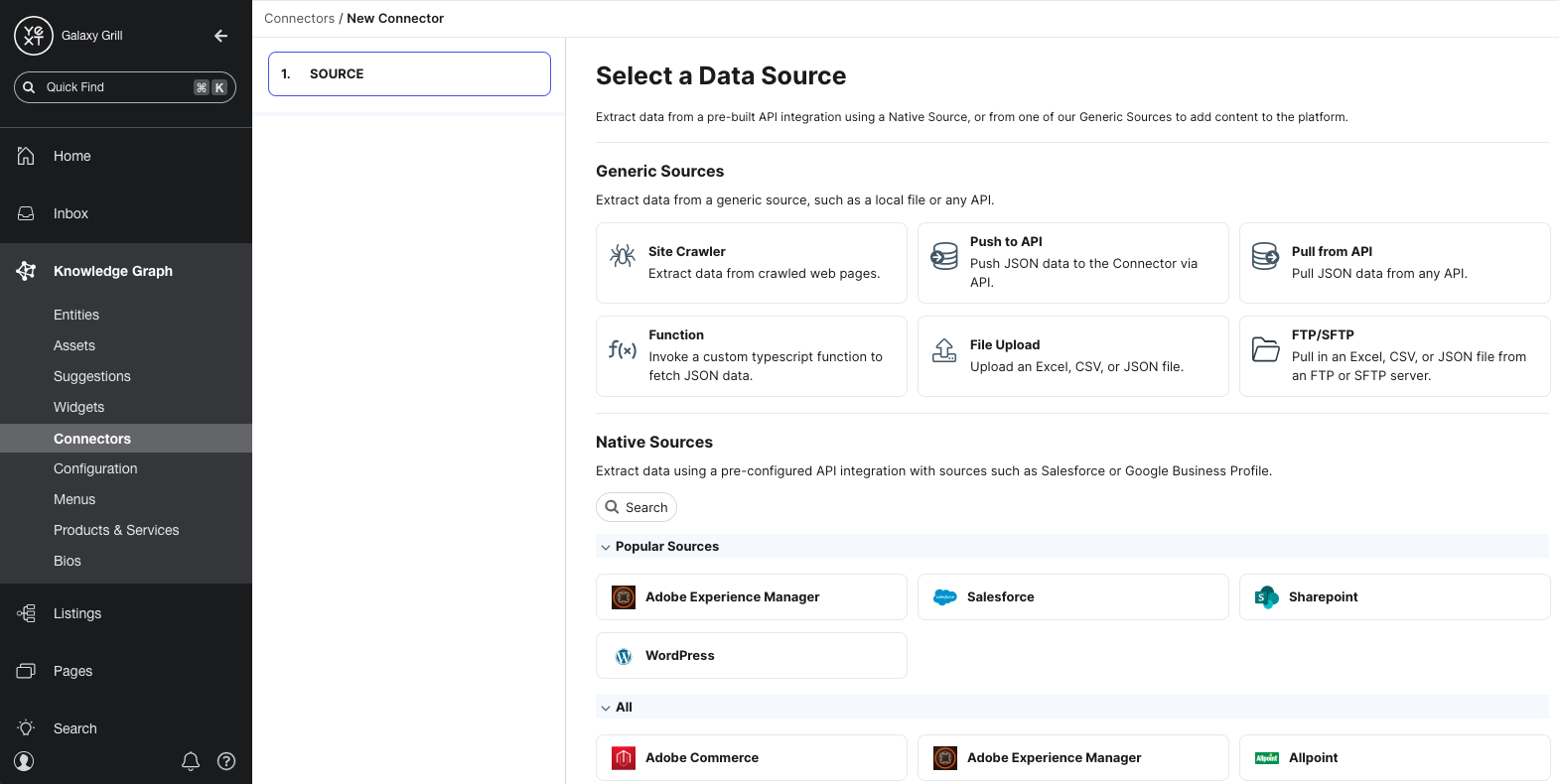Click the Quick Find magnifier icon
The height and width of the screenshot is (784, 1559).
29,87
